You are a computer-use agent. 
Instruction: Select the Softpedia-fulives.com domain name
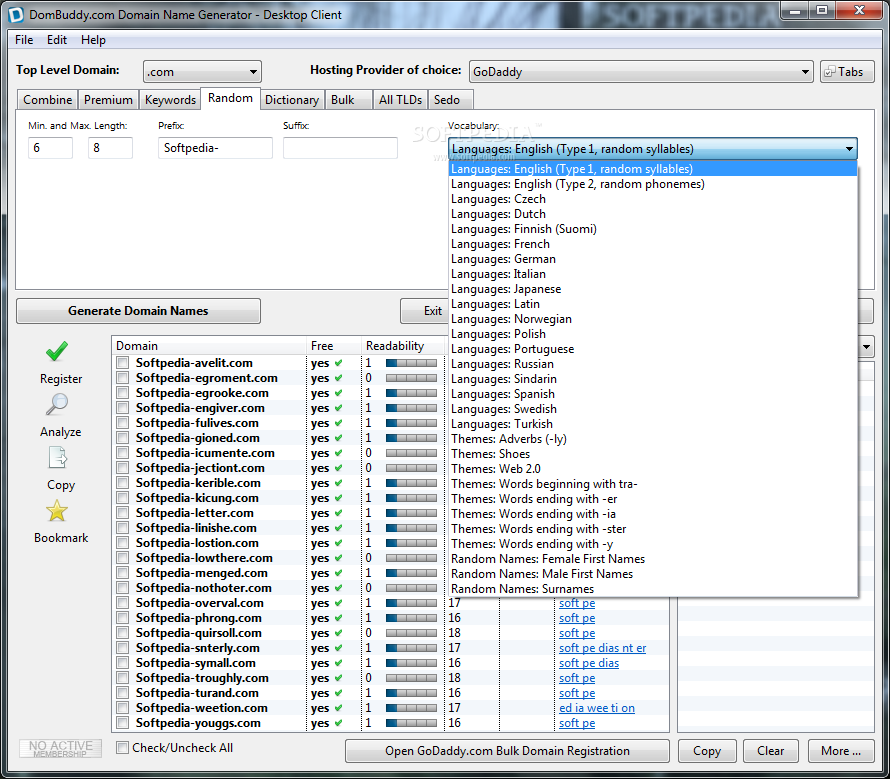[x=197, y=423]
